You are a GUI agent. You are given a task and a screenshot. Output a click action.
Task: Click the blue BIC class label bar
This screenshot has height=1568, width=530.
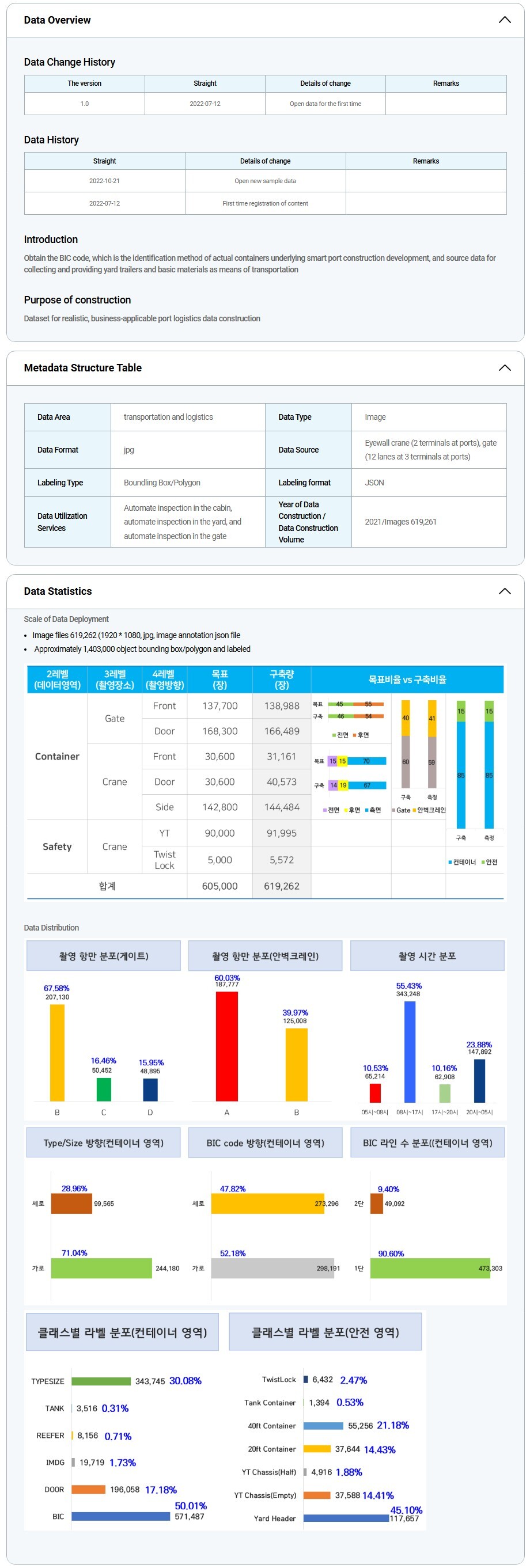tap(120, 1516)
